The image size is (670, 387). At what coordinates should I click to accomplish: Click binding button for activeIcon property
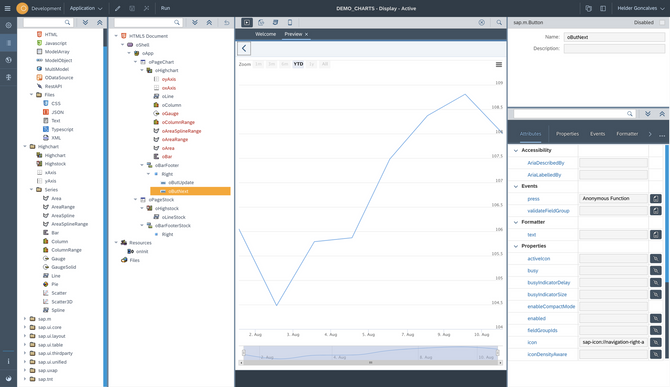(655, 258)
